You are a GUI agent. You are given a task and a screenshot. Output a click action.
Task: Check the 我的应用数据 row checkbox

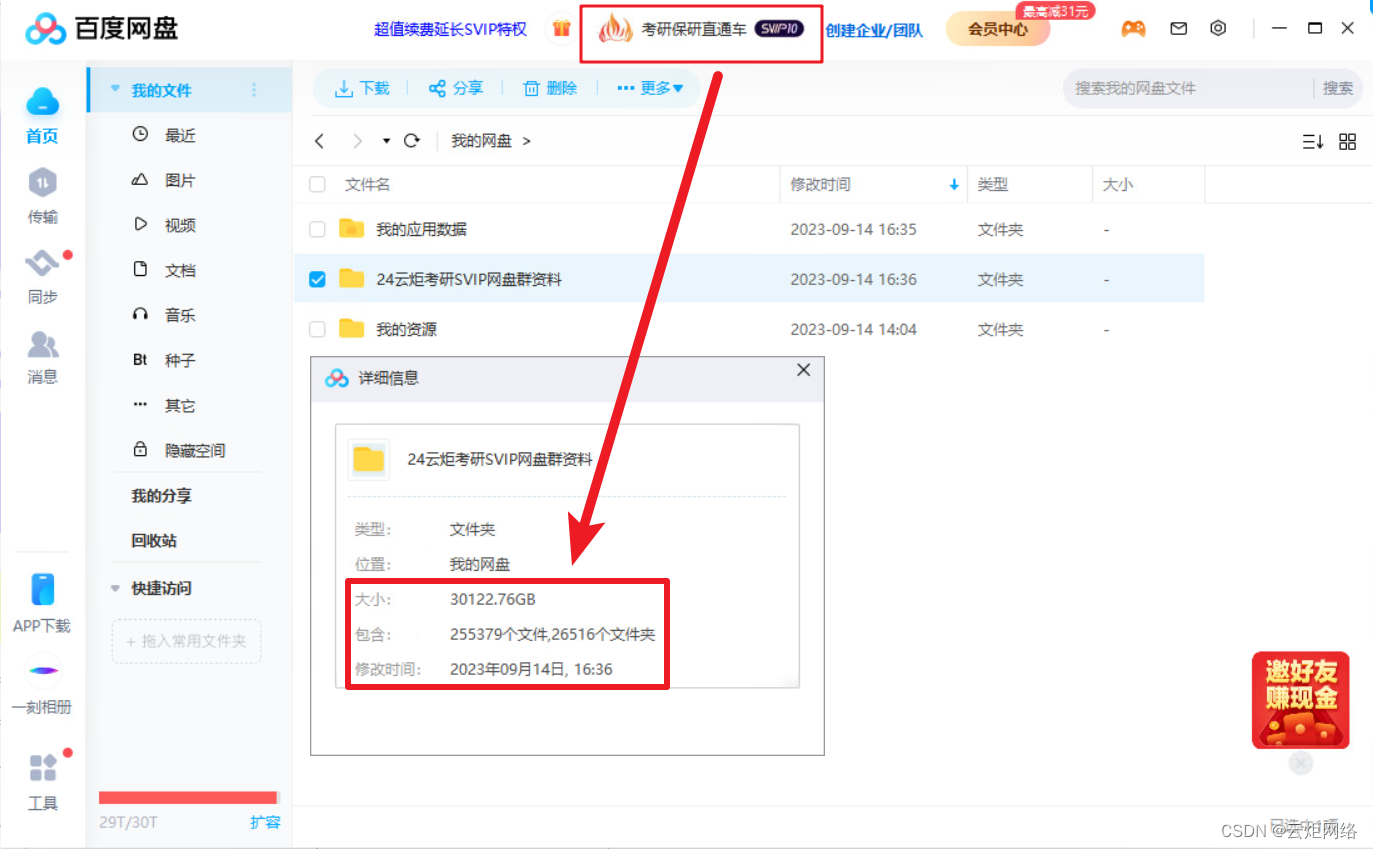point(317,229)
